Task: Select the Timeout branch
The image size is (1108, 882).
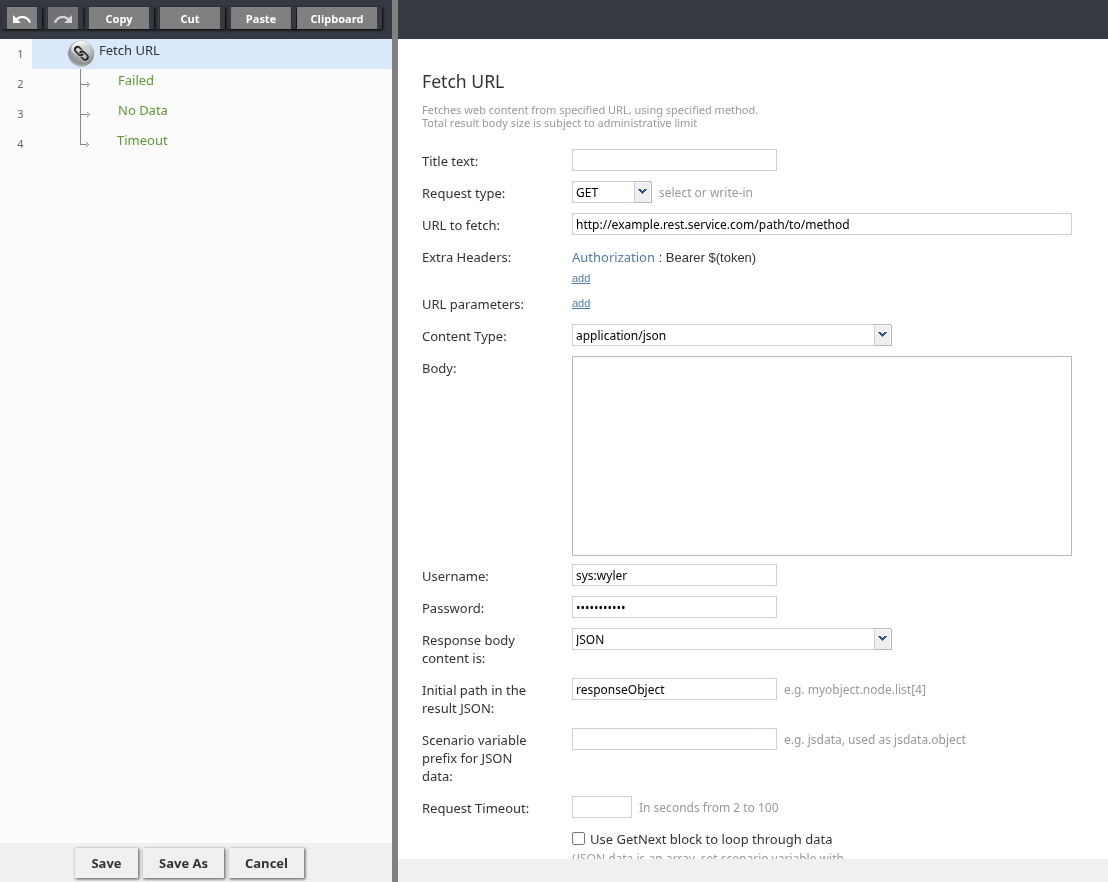Action: pos(142,141)
